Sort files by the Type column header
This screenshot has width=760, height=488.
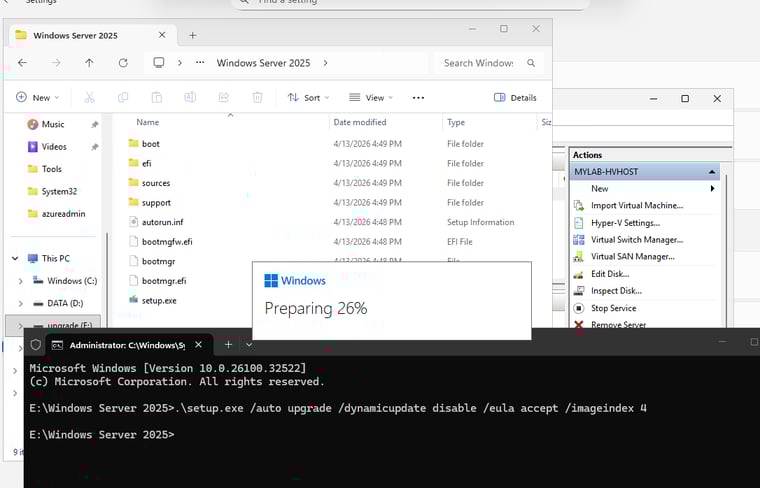(456, 122)
